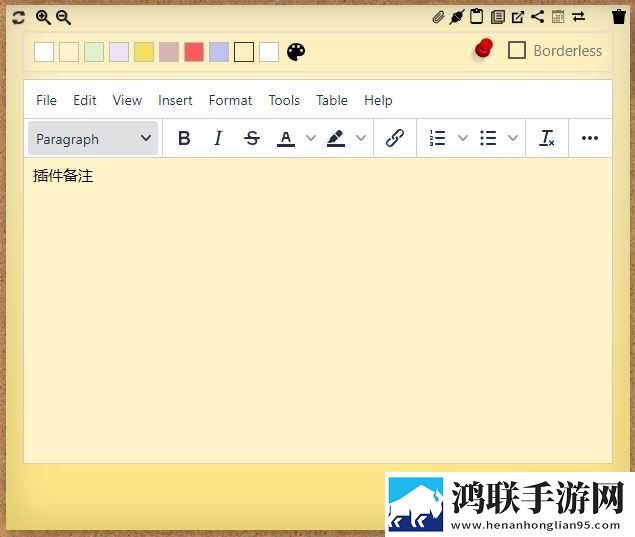
Task: Zoom out with the magnifier minus icon
Action: tap(64, 17)
